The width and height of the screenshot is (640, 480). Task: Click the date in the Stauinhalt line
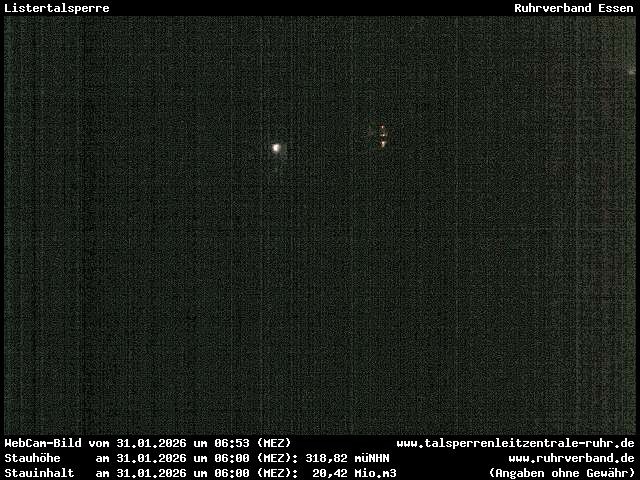[151, 473]
